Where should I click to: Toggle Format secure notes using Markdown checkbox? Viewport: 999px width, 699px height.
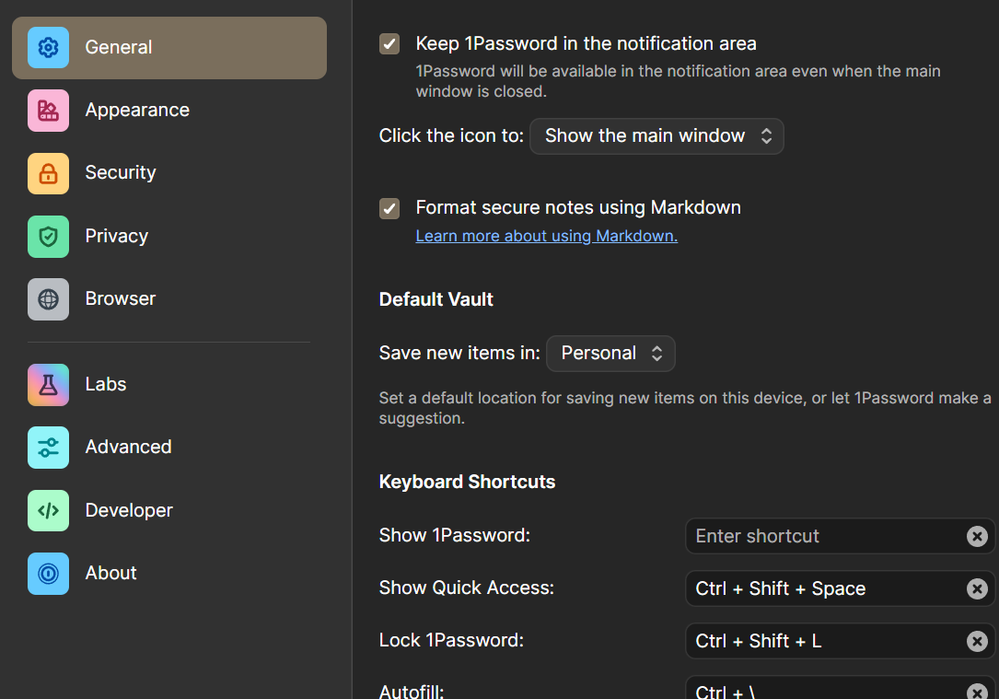(x=390, y=208)
